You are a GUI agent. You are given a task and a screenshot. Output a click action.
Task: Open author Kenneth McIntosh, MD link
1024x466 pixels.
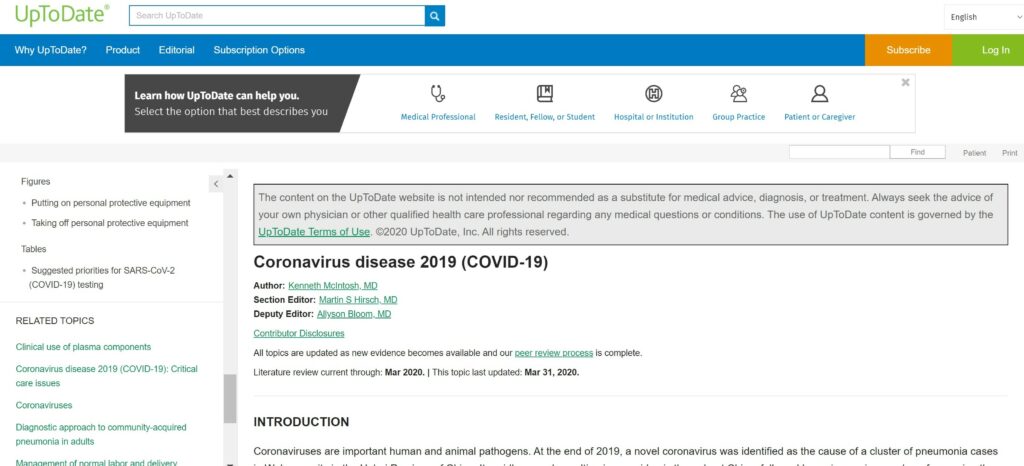[332, 286]
